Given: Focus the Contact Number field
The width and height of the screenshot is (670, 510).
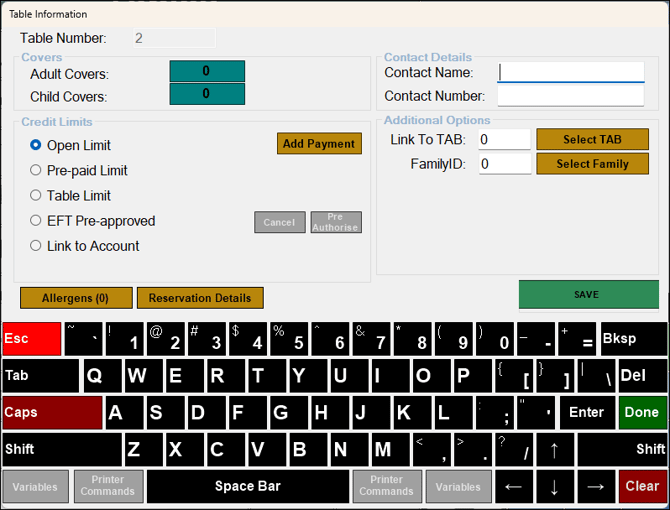Looking at the screenshot, I should point(571,96).
